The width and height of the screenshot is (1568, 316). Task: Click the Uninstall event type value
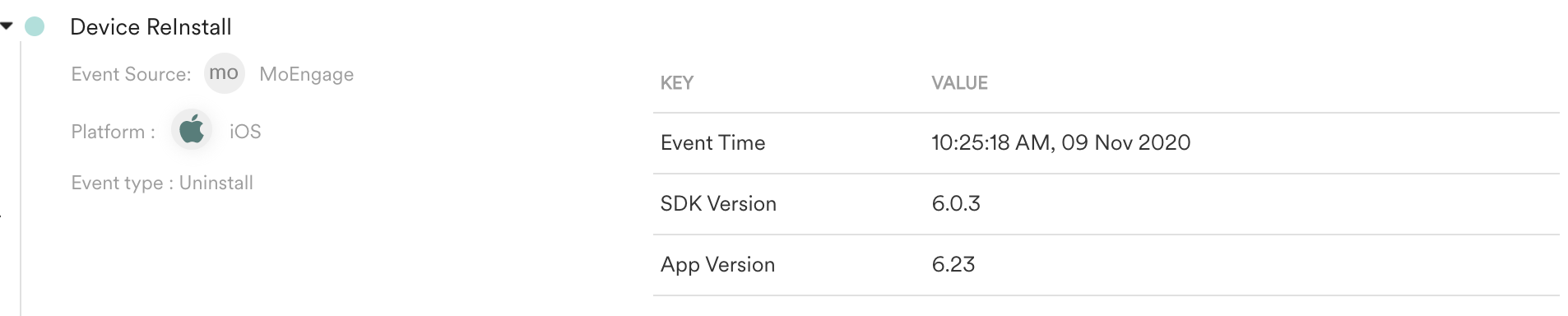216,183
